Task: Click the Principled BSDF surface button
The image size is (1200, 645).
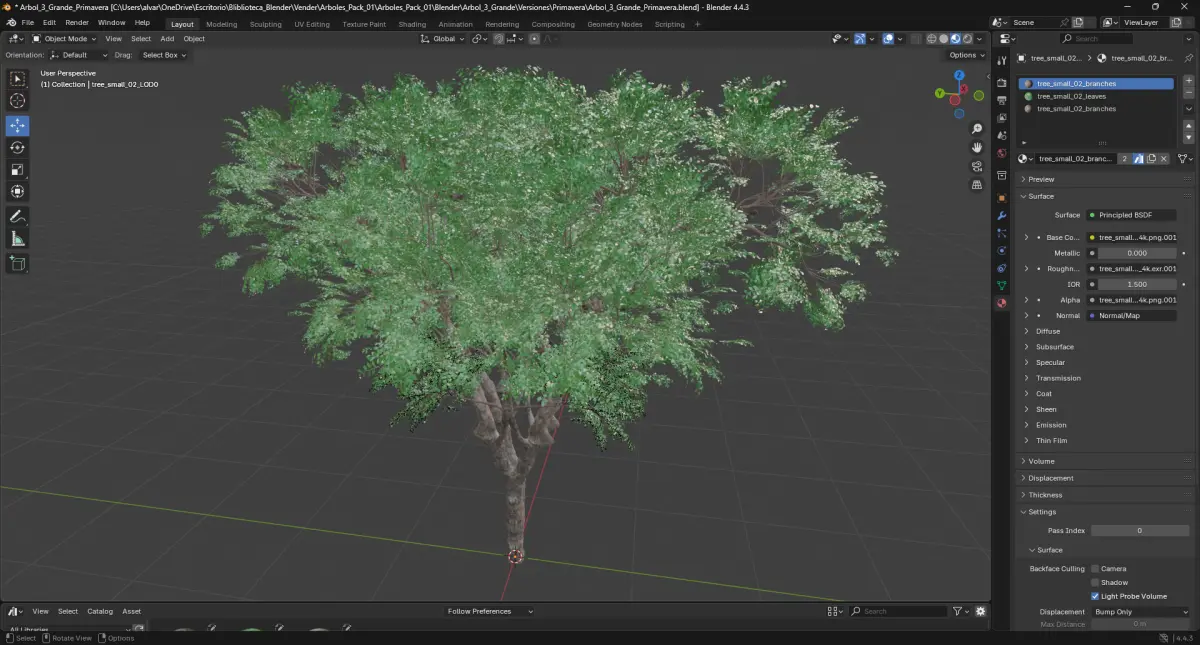Action: 1130,215
